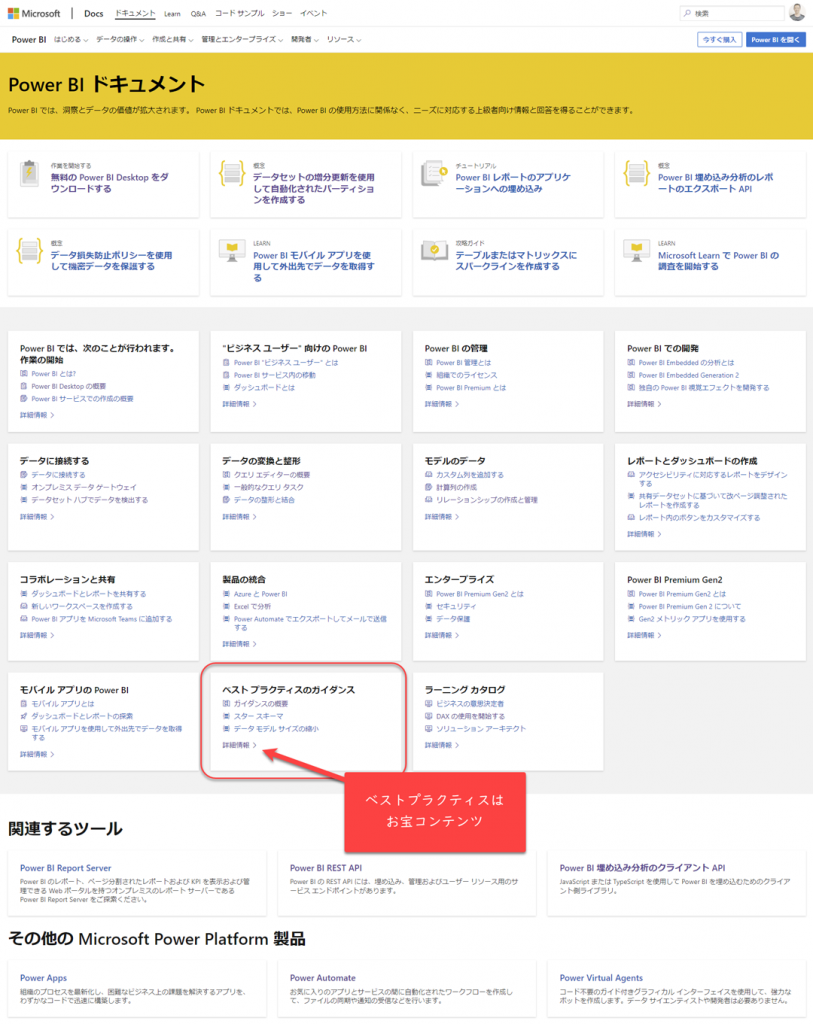Image resolution: width=813 pixels, height=1024 pixels.
Task: Click the icon beside セキュリティ
Action: (428, 606)
